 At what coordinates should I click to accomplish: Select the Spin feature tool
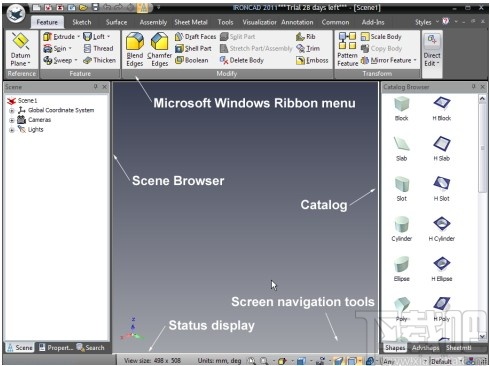[x=55, y=48]
